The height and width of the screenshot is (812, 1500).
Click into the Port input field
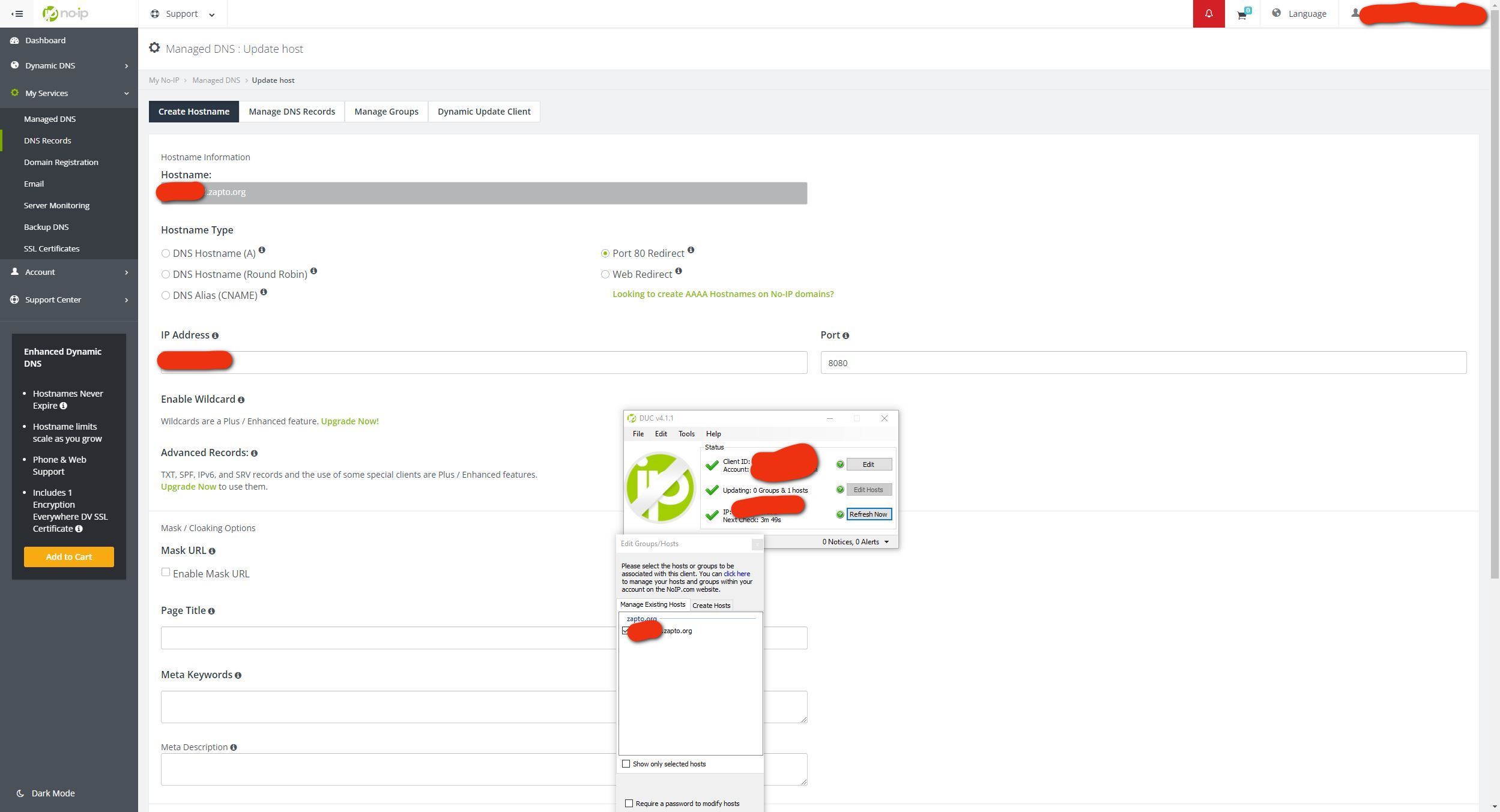coord(1143,363)
